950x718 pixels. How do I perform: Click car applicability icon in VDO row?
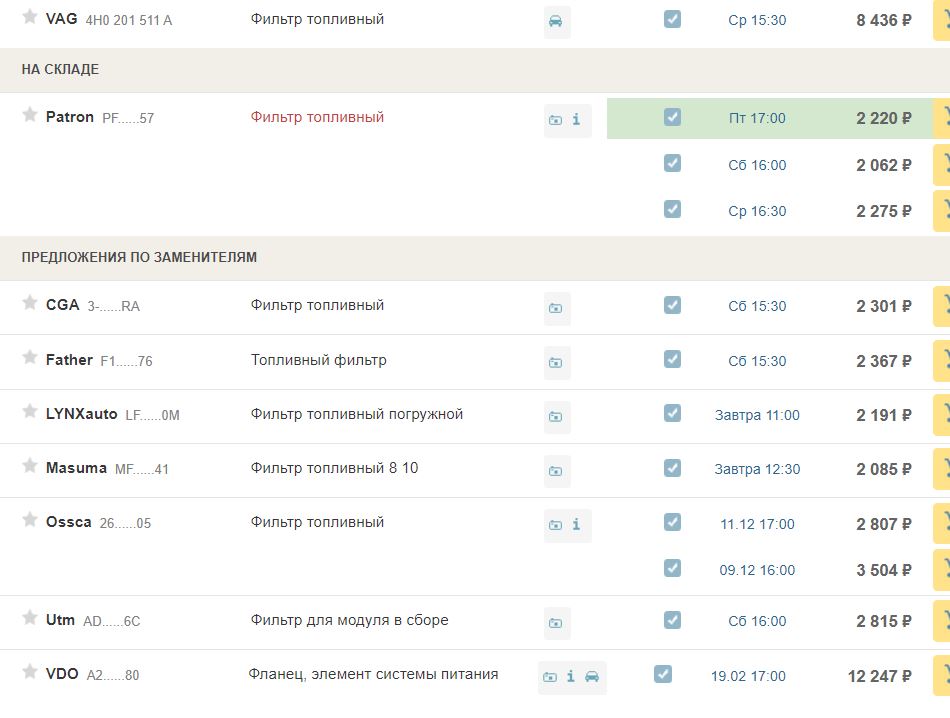(592, 677)
